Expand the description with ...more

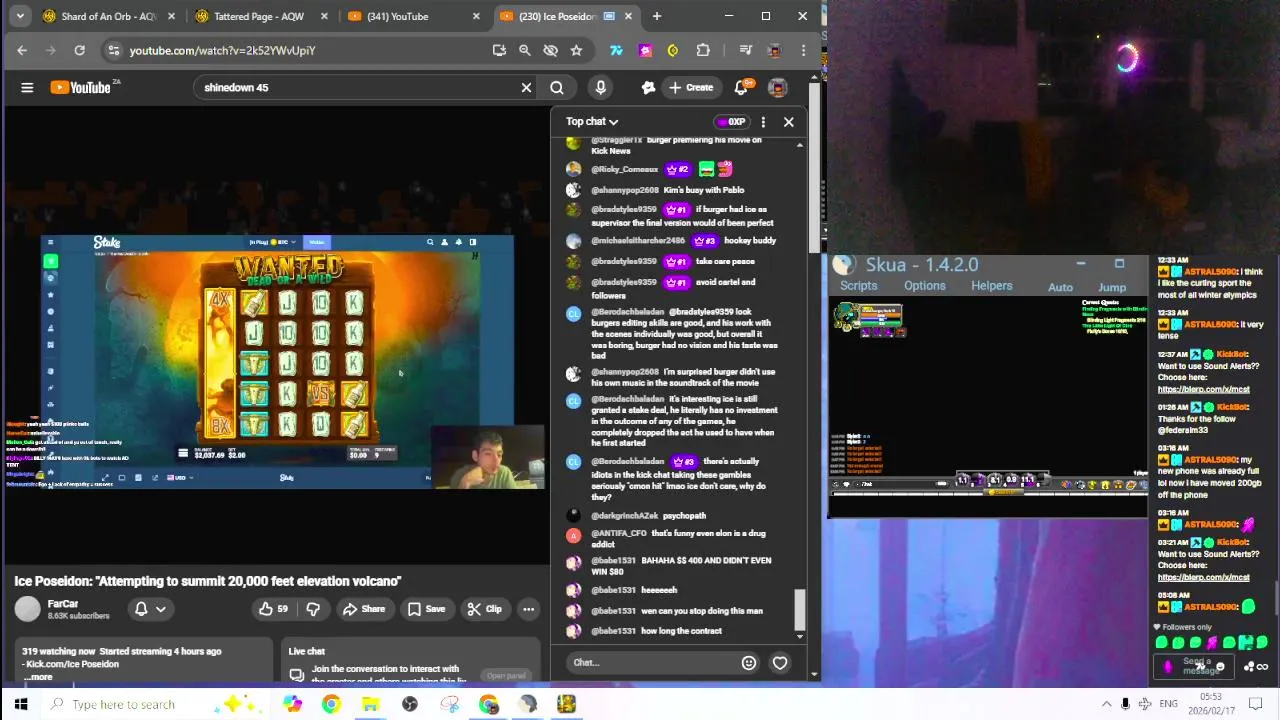point(39,677)
